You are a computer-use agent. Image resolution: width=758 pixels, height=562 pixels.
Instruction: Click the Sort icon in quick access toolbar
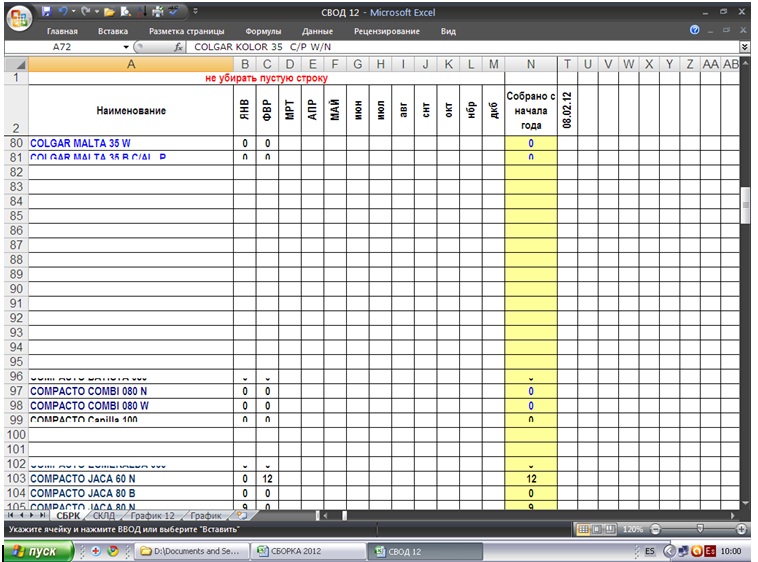point(142,12)
